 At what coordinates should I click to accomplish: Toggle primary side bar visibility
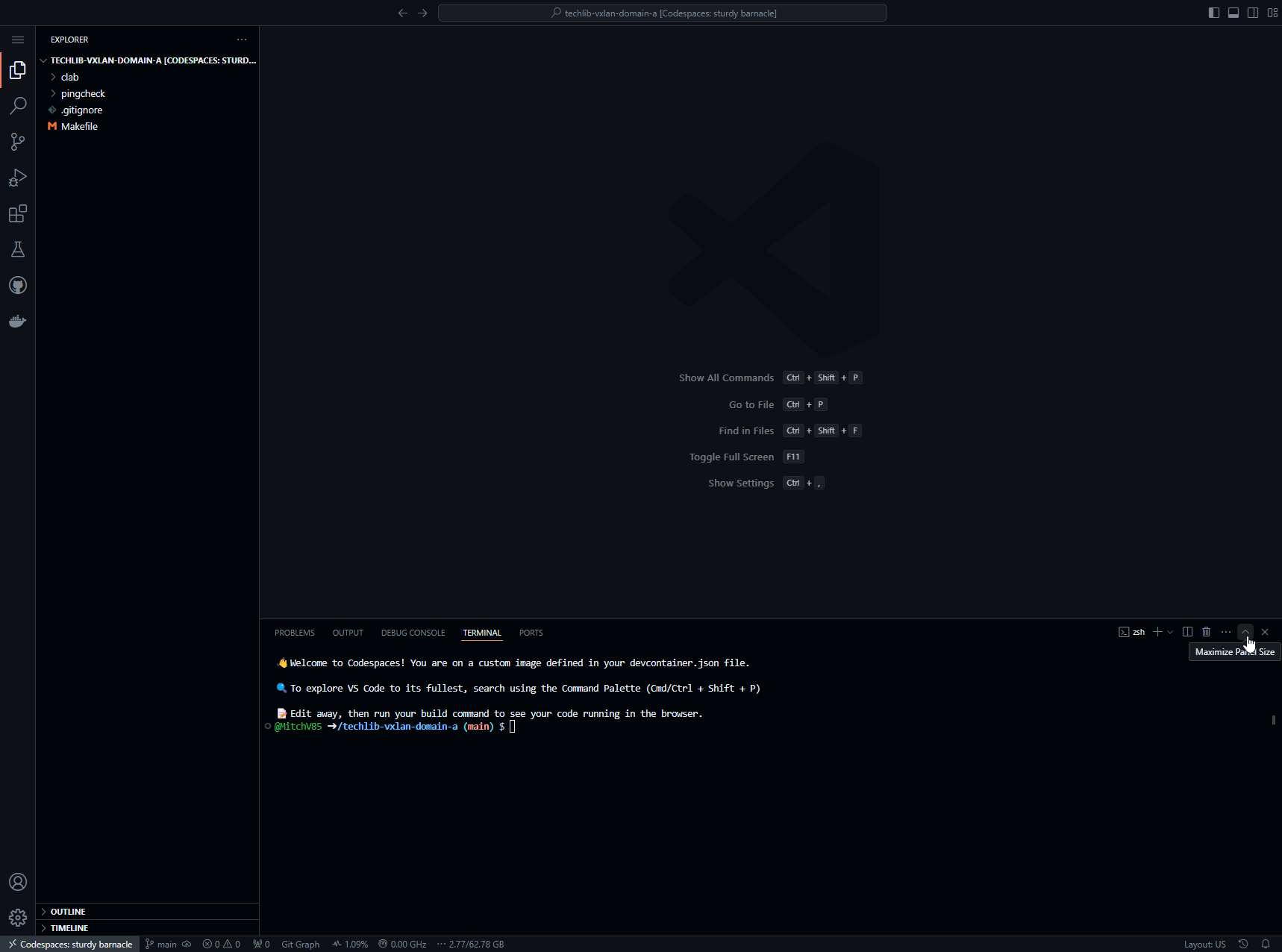(x=1214, y=13)
